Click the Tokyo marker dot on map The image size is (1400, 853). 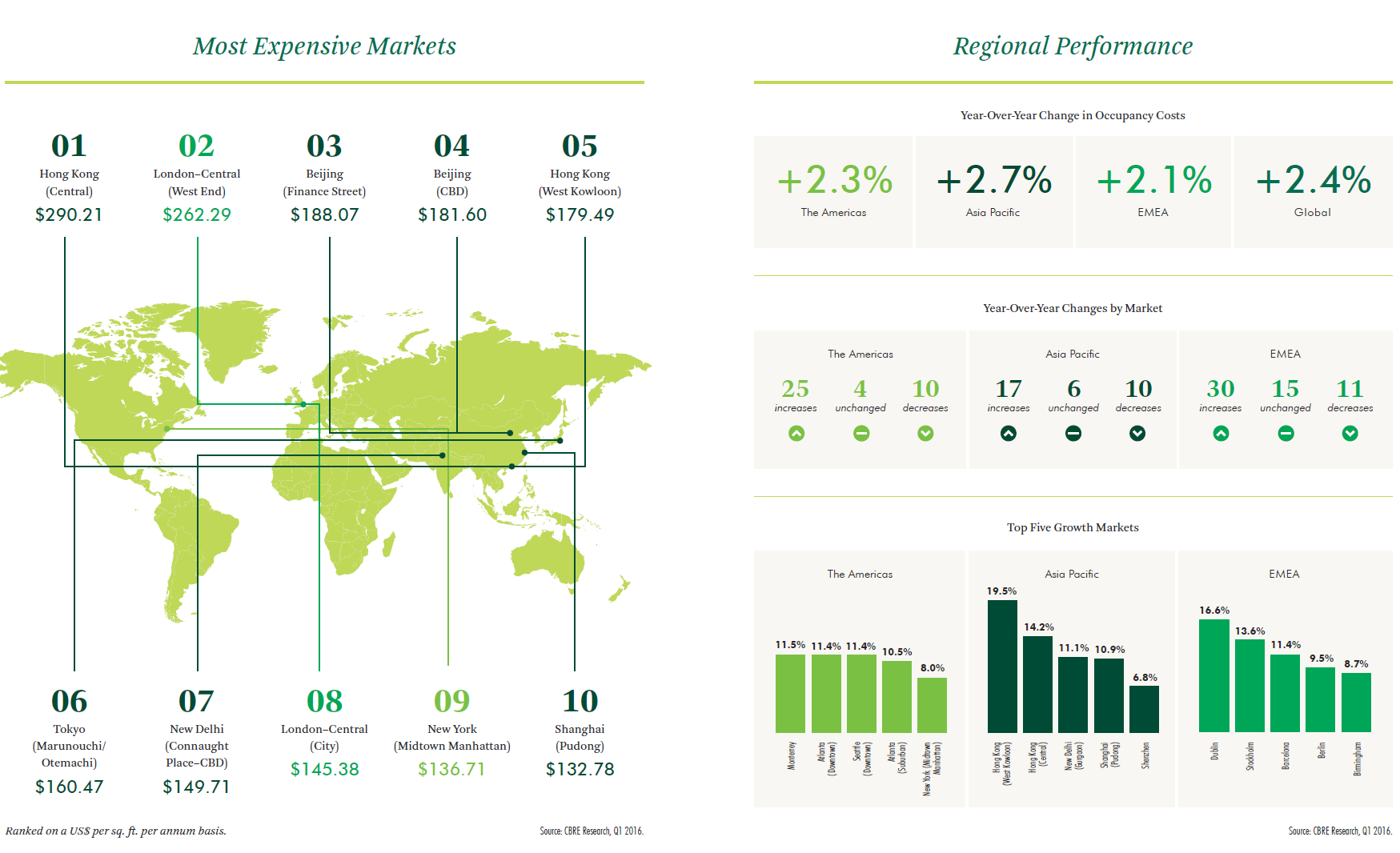pos(560,441)
